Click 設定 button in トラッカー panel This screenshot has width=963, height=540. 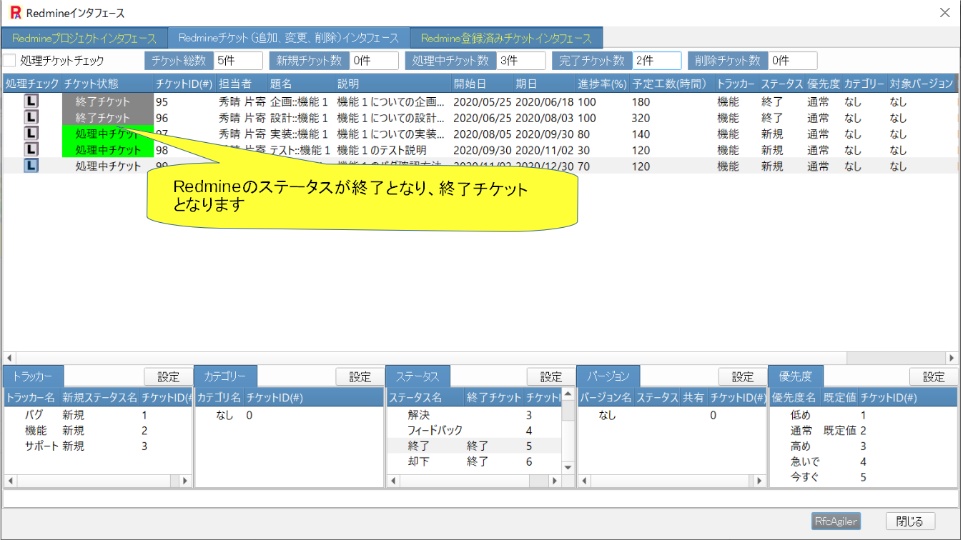(168, 377)
